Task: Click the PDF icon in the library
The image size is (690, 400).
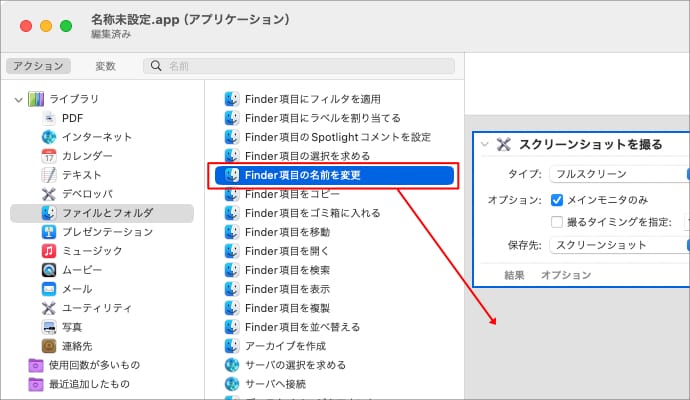Action: coord(49,118)
